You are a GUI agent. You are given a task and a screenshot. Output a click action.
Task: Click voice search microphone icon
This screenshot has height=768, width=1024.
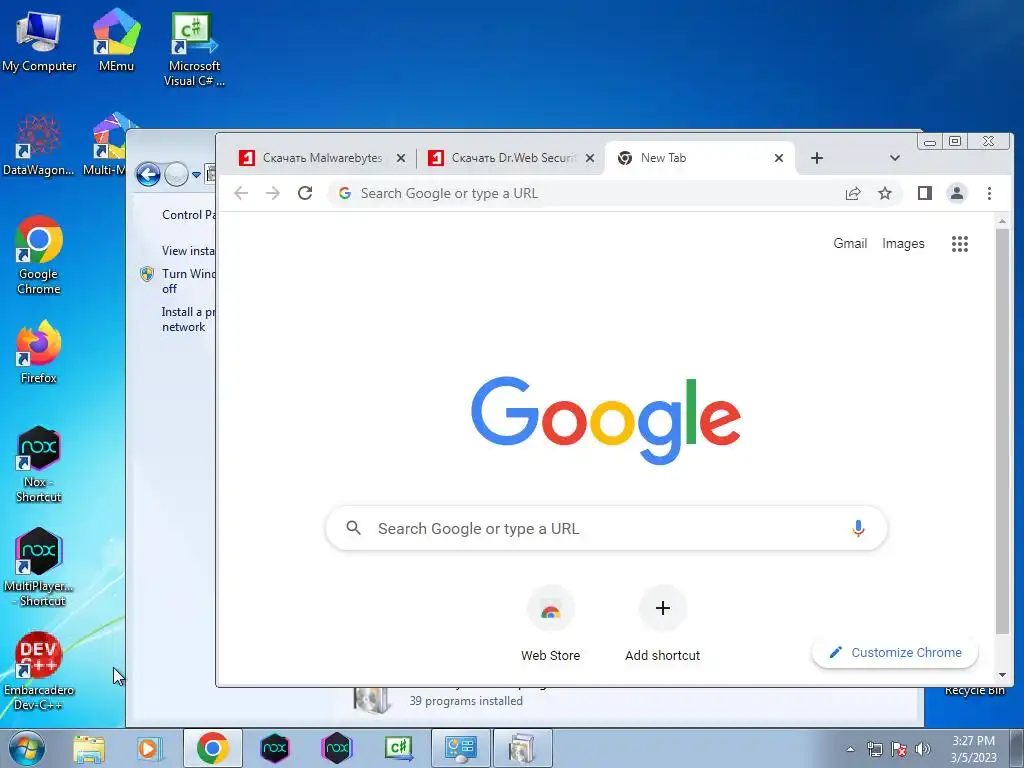click(858, 528)
